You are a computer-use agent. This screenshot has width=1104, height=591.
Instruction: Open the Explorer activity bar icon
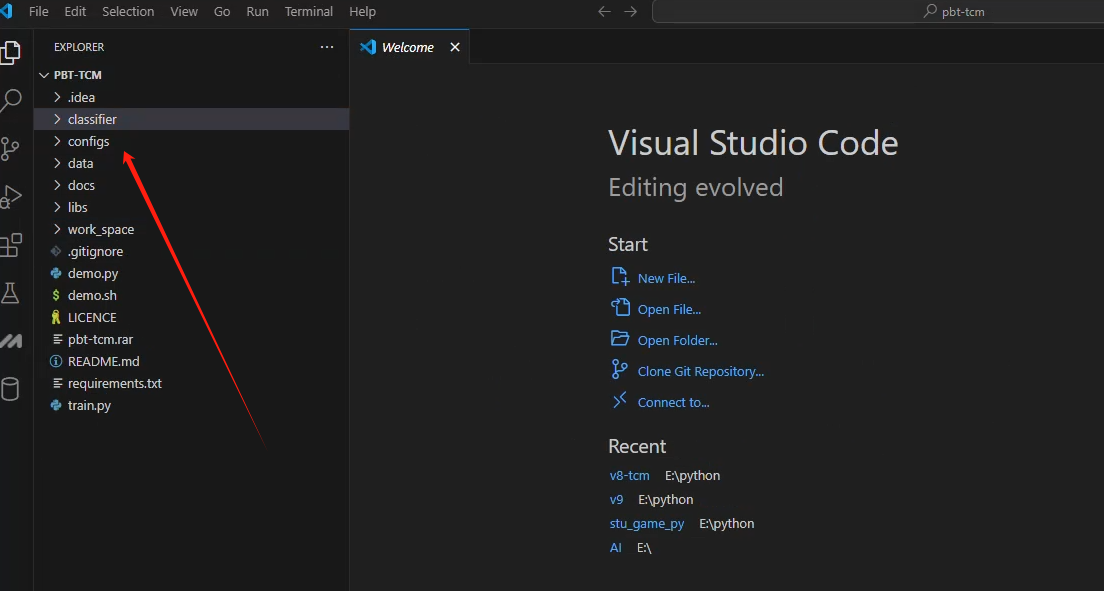pos(11,53)
